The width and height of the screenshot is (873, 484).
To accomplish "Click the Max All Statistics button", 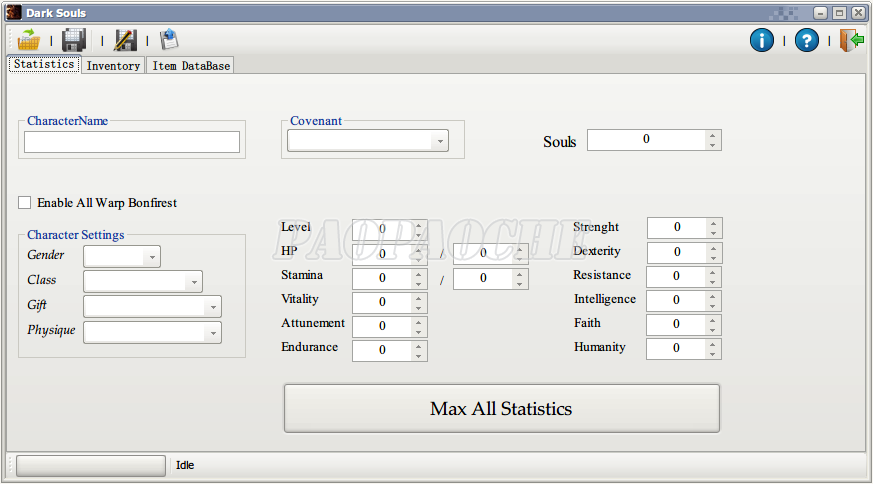I will [x=502, y=408].
